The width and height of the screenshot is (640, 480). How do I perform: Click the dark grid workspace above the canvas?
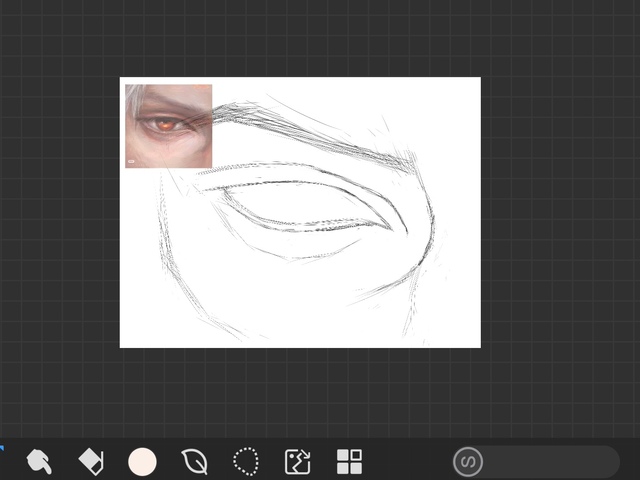click(300, 40)
